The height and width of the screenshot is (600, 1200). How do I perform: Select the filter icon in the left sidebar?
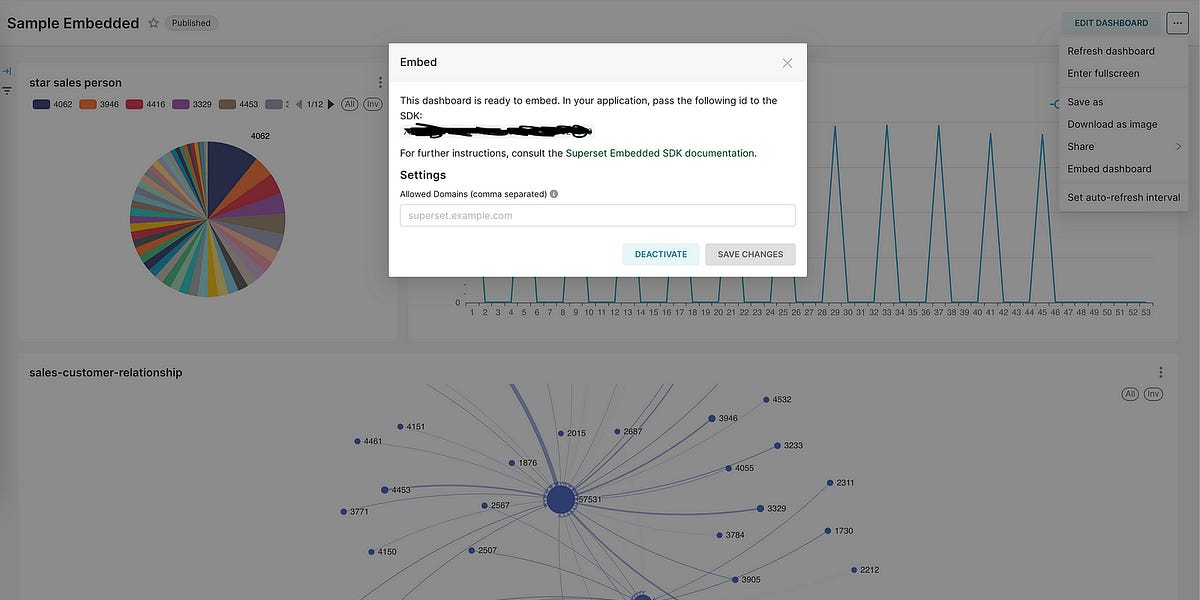(x=7, y=90)
